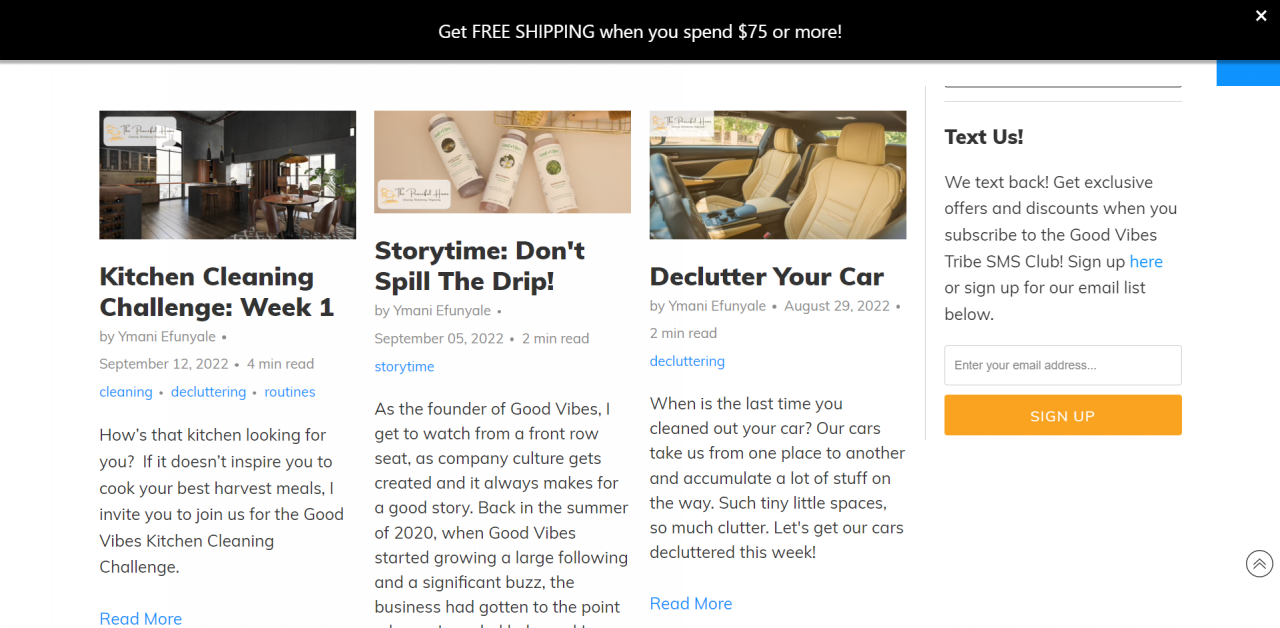Click Read More under Kitchen Cleaning Challenge
Screen dimensions: 1280x628
(141, 618)
